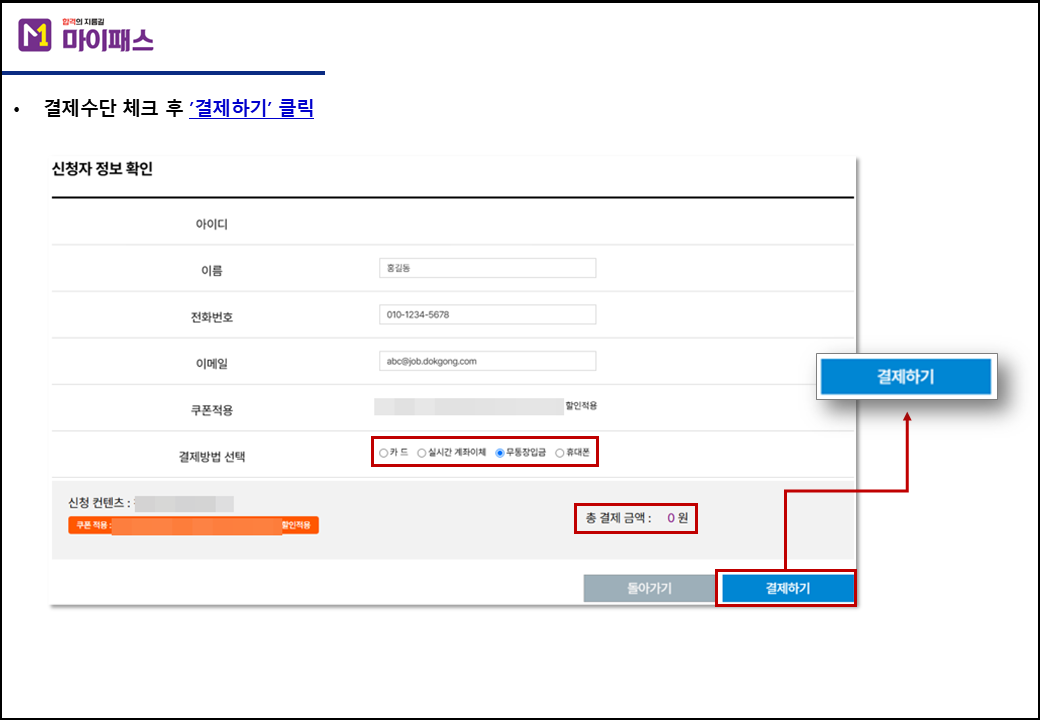This screenshot has height=720, width=1040.
Task: Click the 결제방법 선택 label
Action: 211,457
